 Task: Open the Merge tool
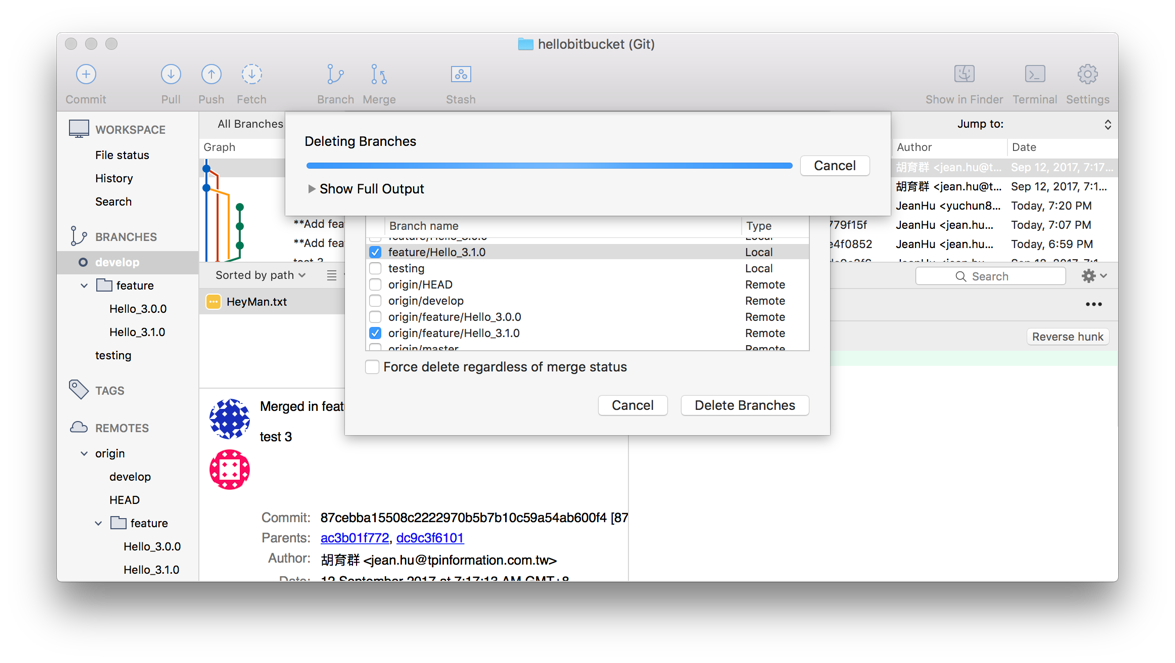click(x=379, y=74)
